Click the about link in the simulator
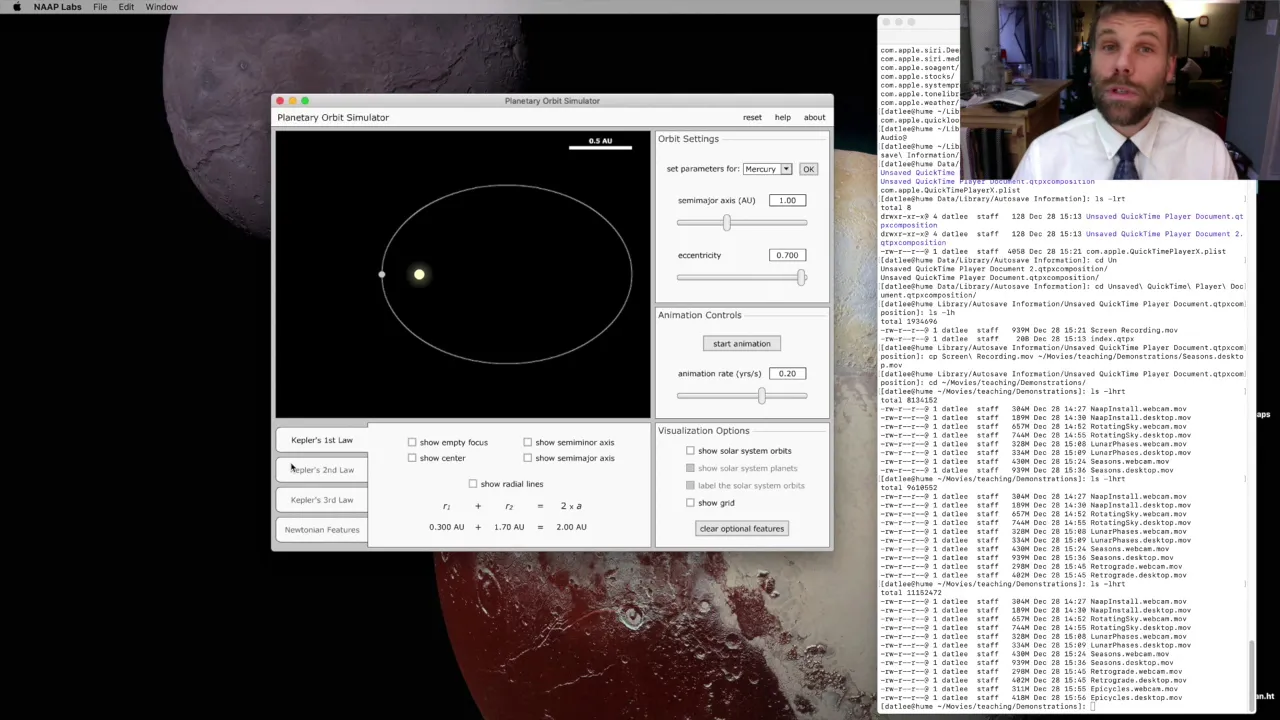This screenshot has height=720, width=1280. (814, 118)
